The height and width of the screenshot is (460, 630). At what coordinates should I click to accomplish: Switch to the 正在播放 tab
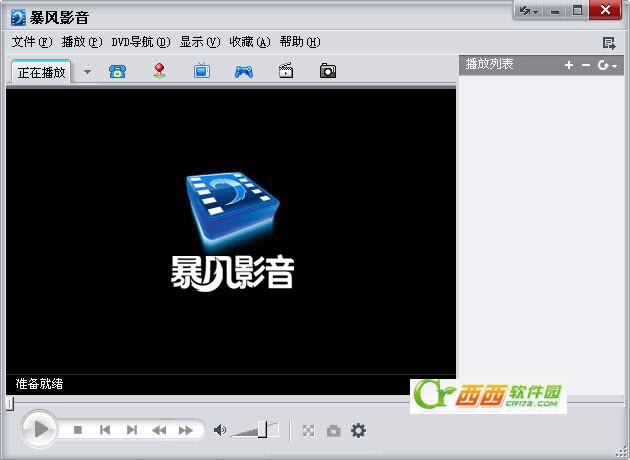pyautogui.click(x=41, y=73)
